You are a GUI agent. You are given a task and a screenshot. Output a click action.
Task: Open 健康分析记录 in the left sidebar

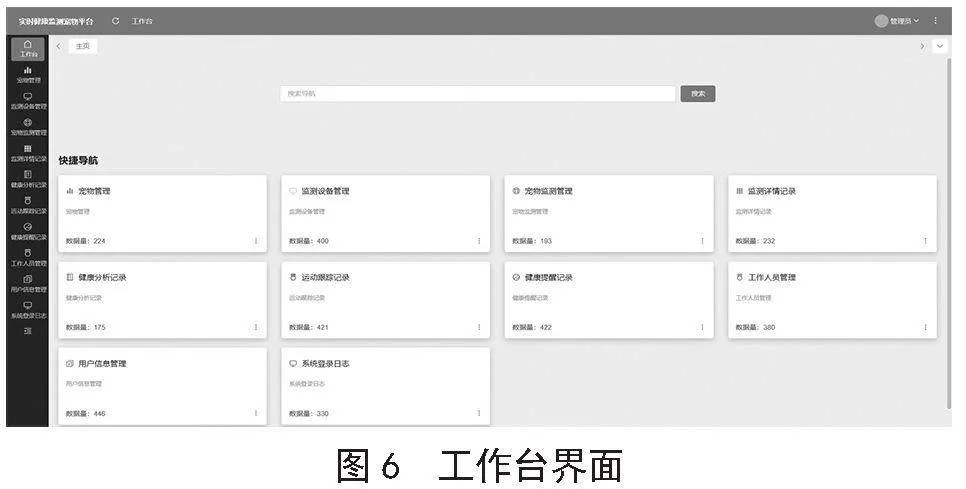(x=28, y=179)
